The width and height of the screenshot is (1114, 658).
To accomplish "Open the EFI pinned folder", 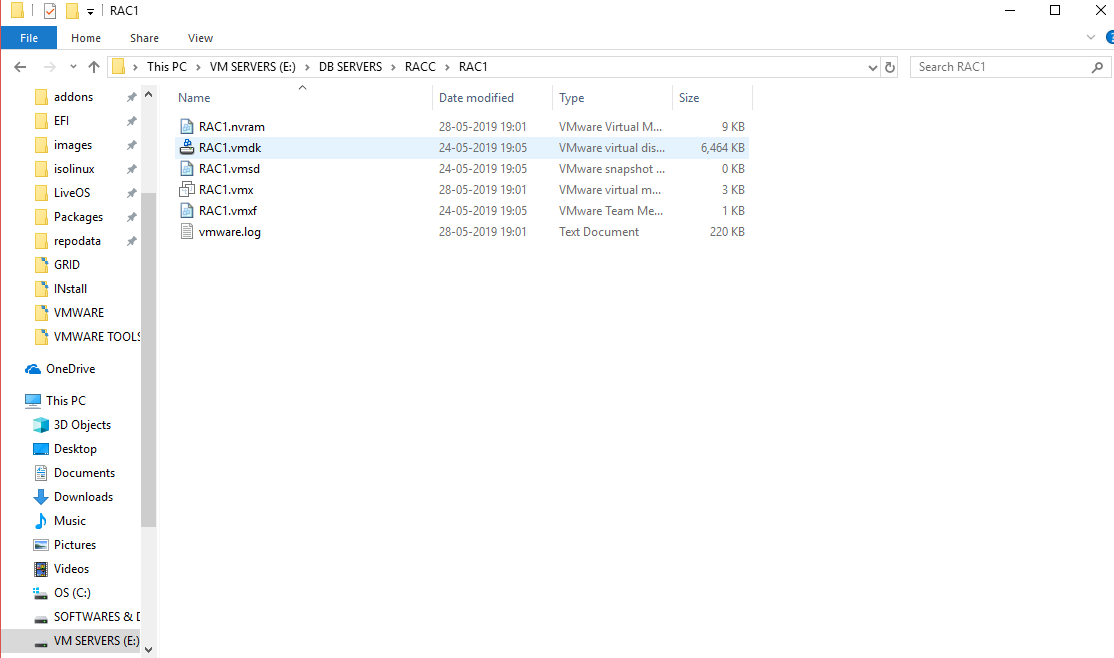I will [x=61, y=121].
